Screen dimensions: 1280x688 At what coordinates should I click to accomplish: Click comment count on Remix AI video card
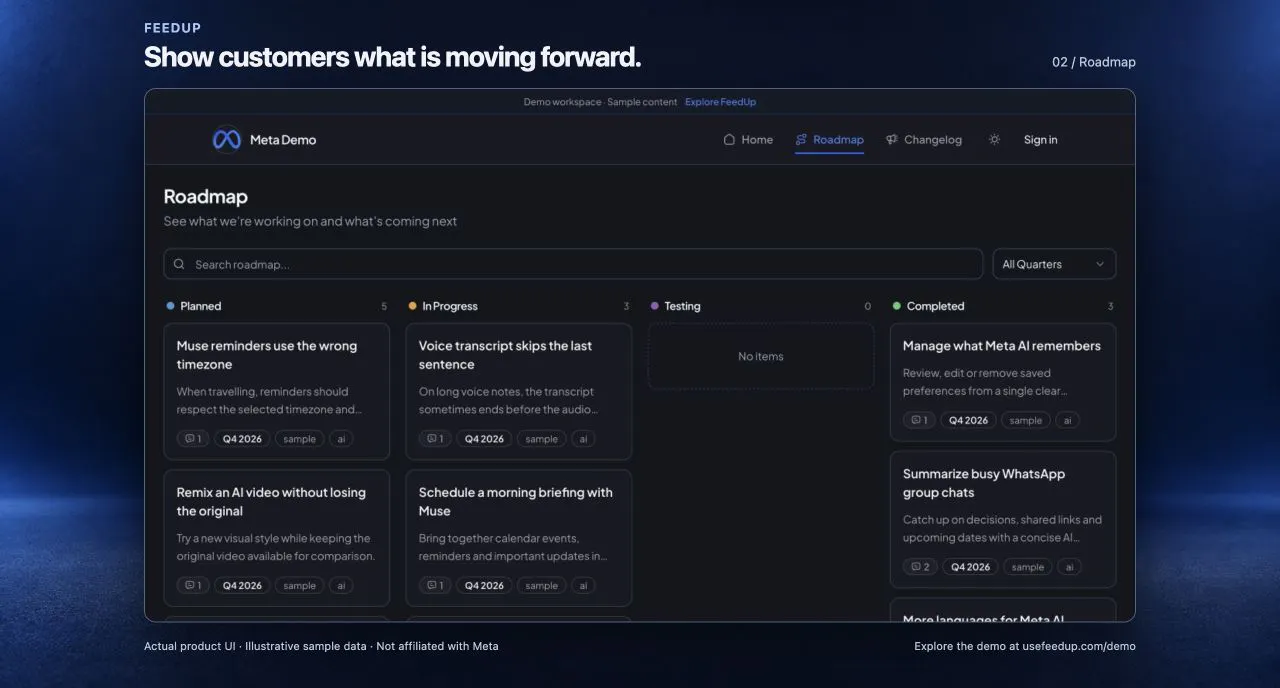[x=192, y=586]
